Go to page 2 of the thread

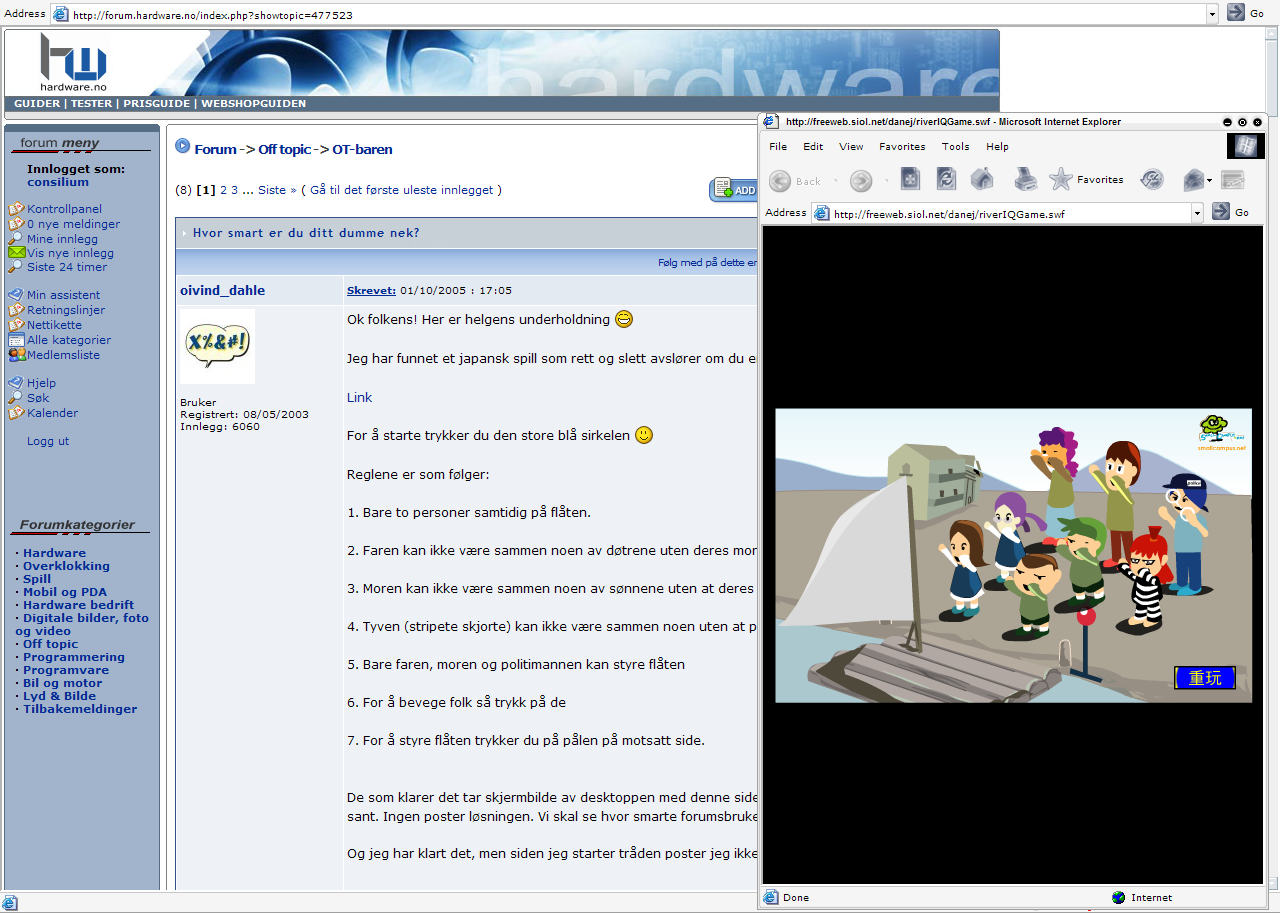coord(224,190)
